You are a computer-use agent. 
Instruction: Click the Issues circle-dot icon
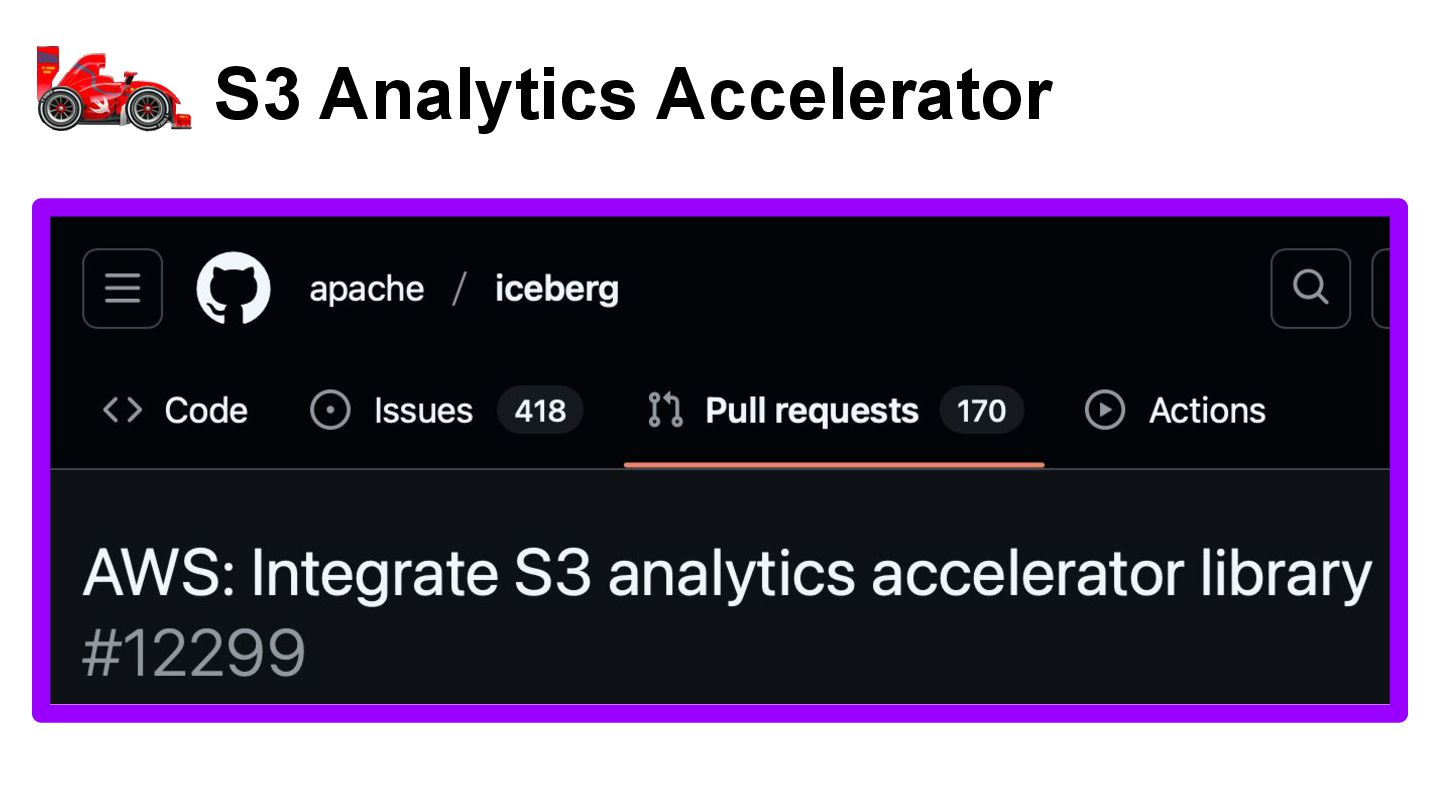(330, 410)
